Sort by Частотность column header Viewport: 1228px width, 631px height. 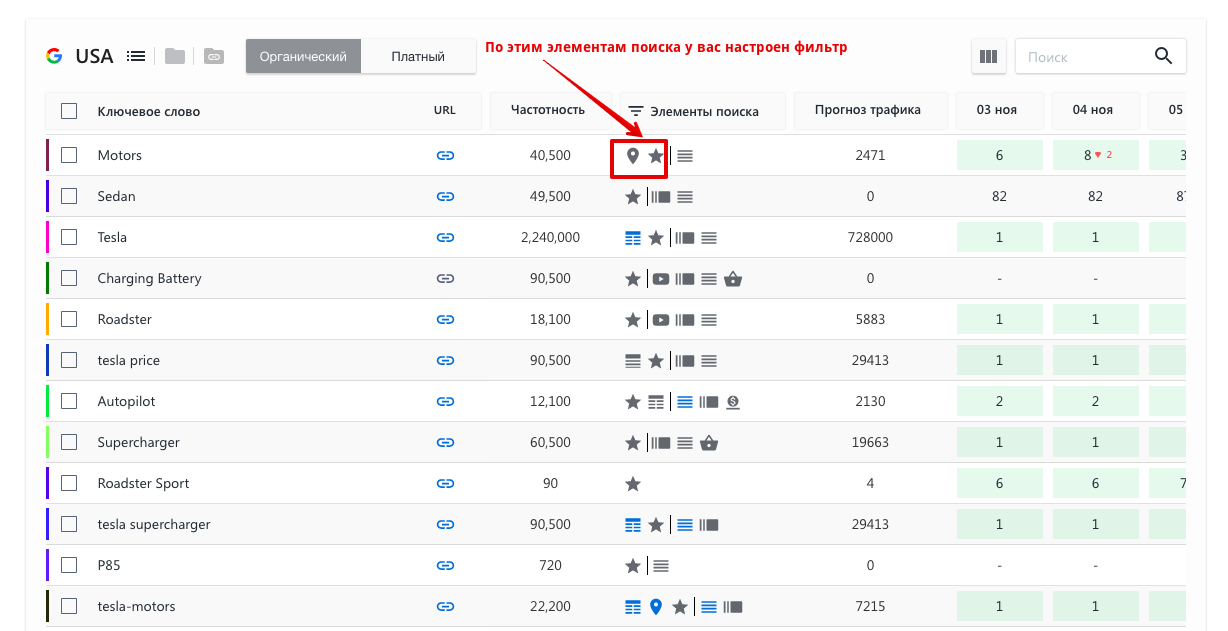[x=547, y=110]
